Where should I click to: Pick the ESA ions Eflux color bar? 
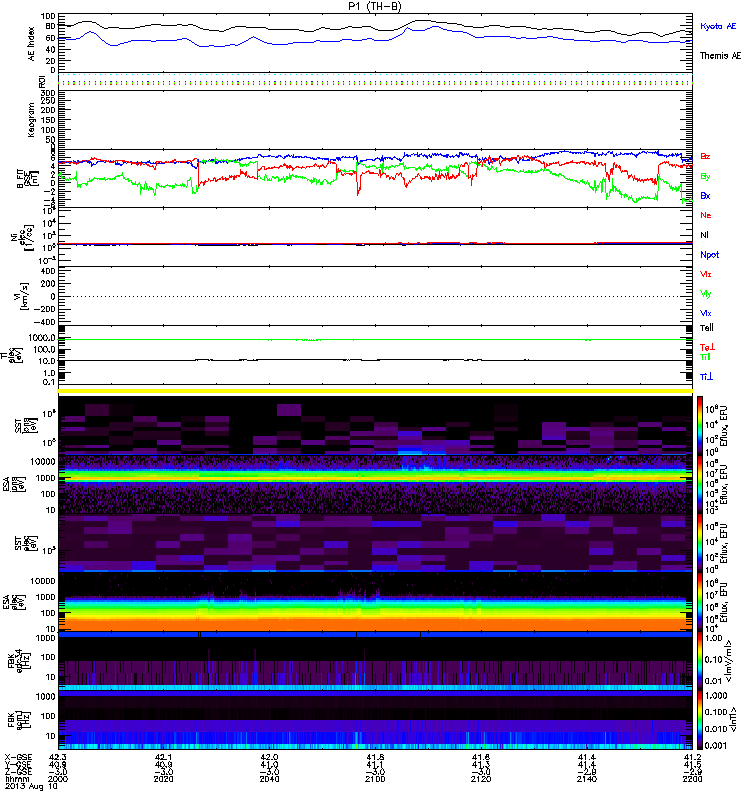[x=700, y=484]
